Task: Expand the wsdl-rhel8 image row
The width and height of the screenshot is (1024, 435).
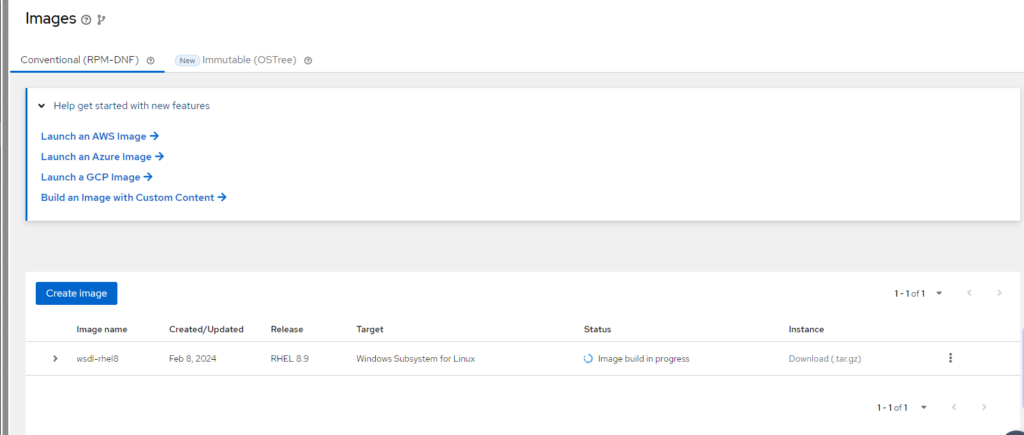Action: (55, 359)
